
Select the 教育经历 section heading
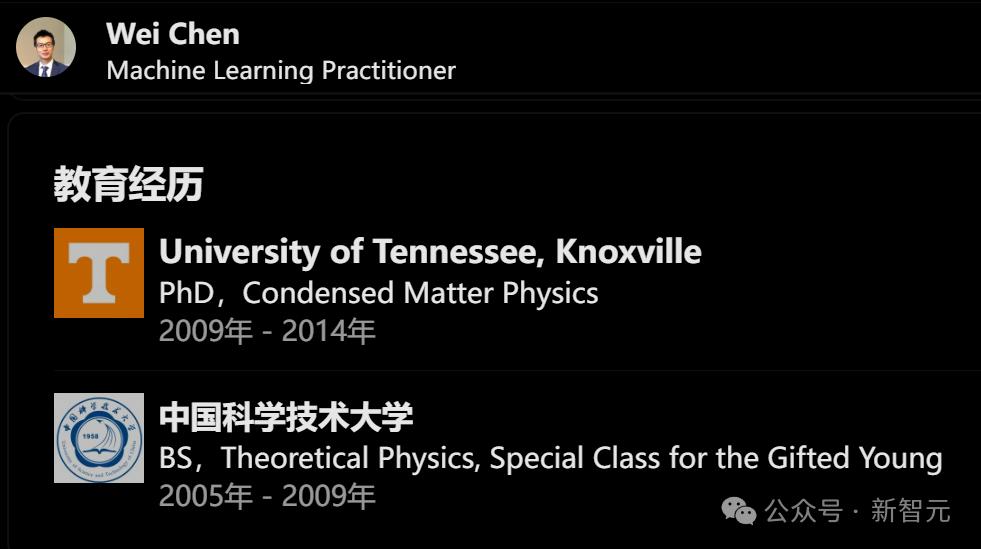[x=128, y=184]
